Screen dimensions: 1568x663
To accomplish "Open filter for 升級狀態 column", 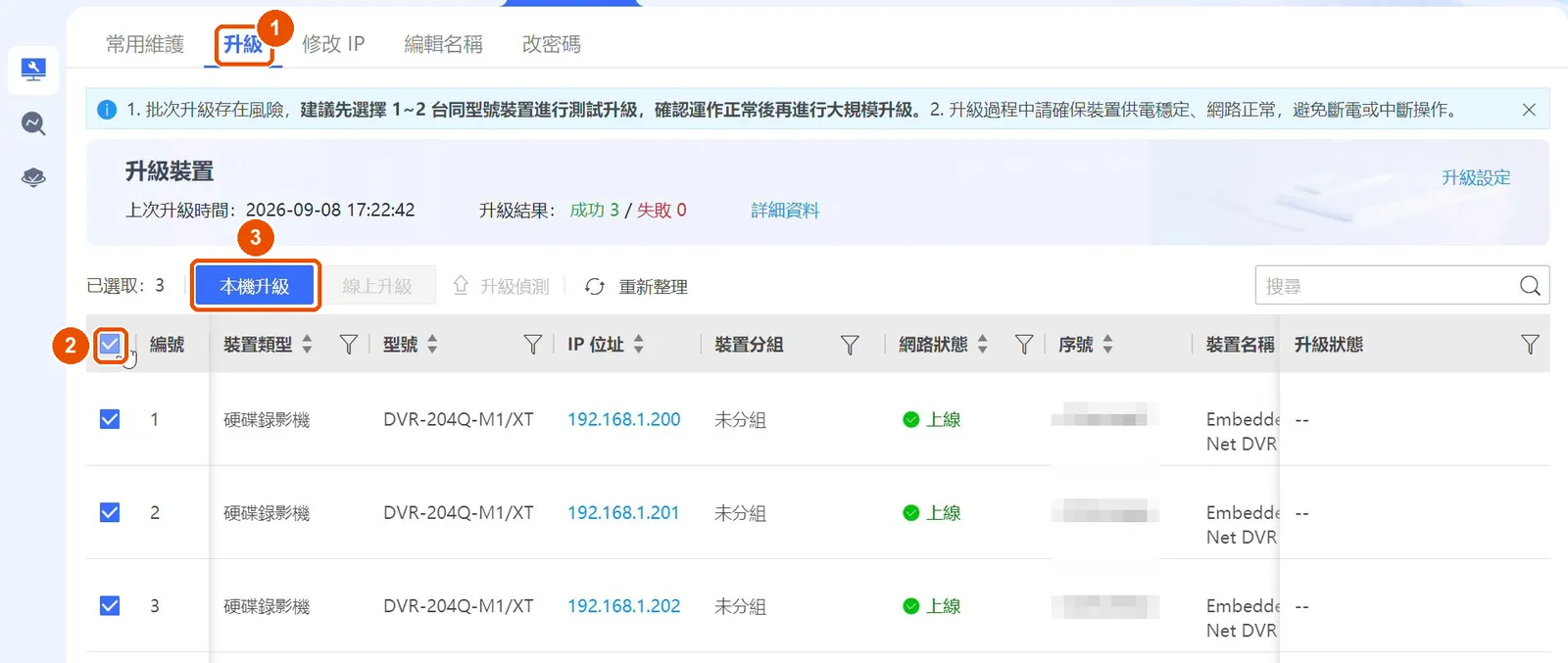I will [1530, 345].
